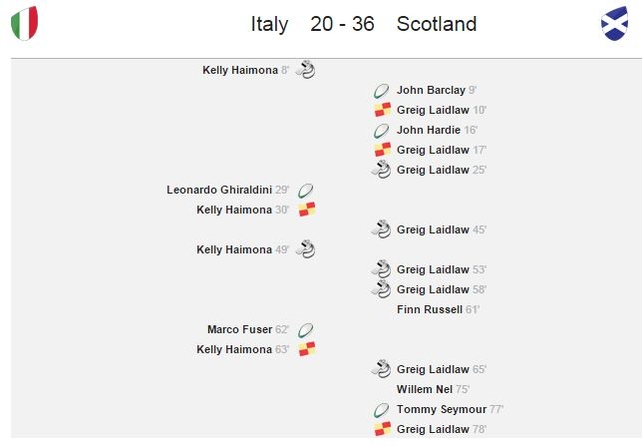Screen dimensions: 642x446
Task: Click whistle icon at Greig Laidlaw 65'
Action: click(x=381, y=369)
